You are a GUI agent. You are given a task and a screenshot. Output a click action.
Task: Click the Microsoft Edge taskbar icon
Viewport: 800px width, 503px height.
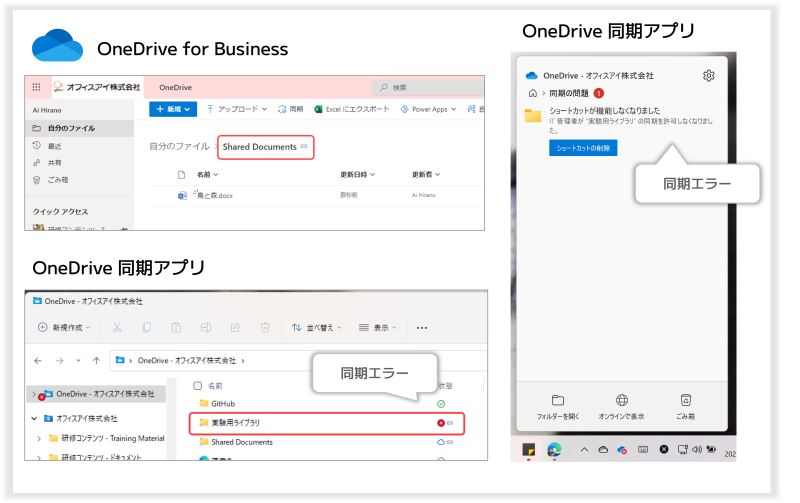[x=554, y=449]
